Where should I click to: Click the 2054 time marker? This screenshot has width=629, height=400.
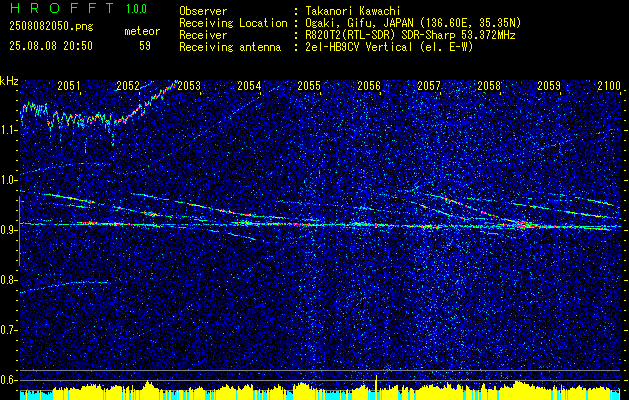tap(249, 85)
